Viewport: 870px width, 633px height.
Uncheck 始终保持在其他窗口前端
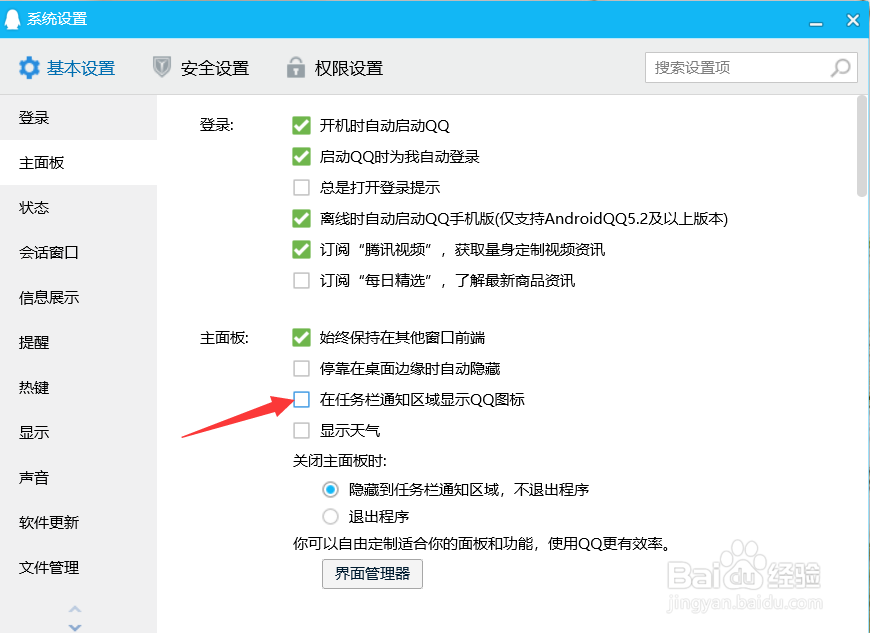click(x=301, y=337)
